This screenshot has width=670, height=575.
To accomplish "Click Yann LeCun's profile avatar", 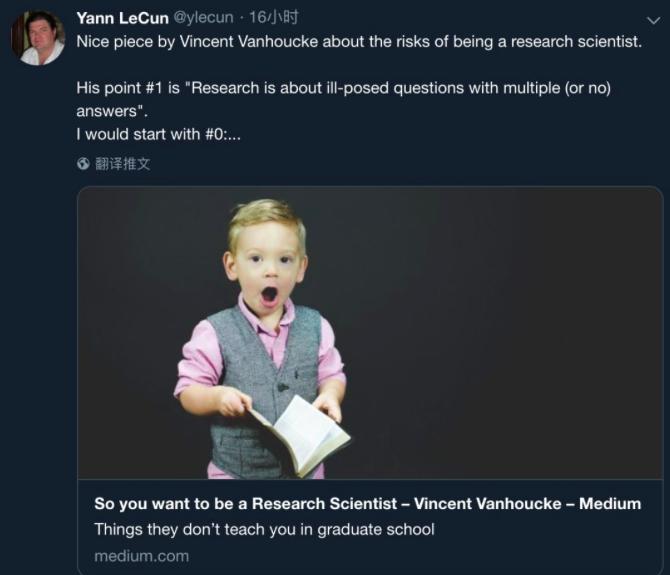I will (x=37, y=38).
